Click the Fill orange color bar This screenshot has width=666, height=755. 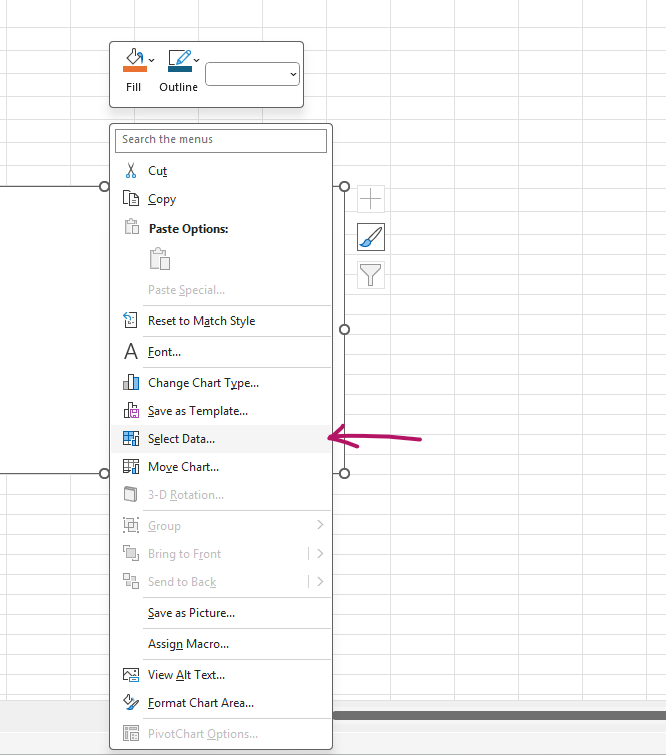135,69
